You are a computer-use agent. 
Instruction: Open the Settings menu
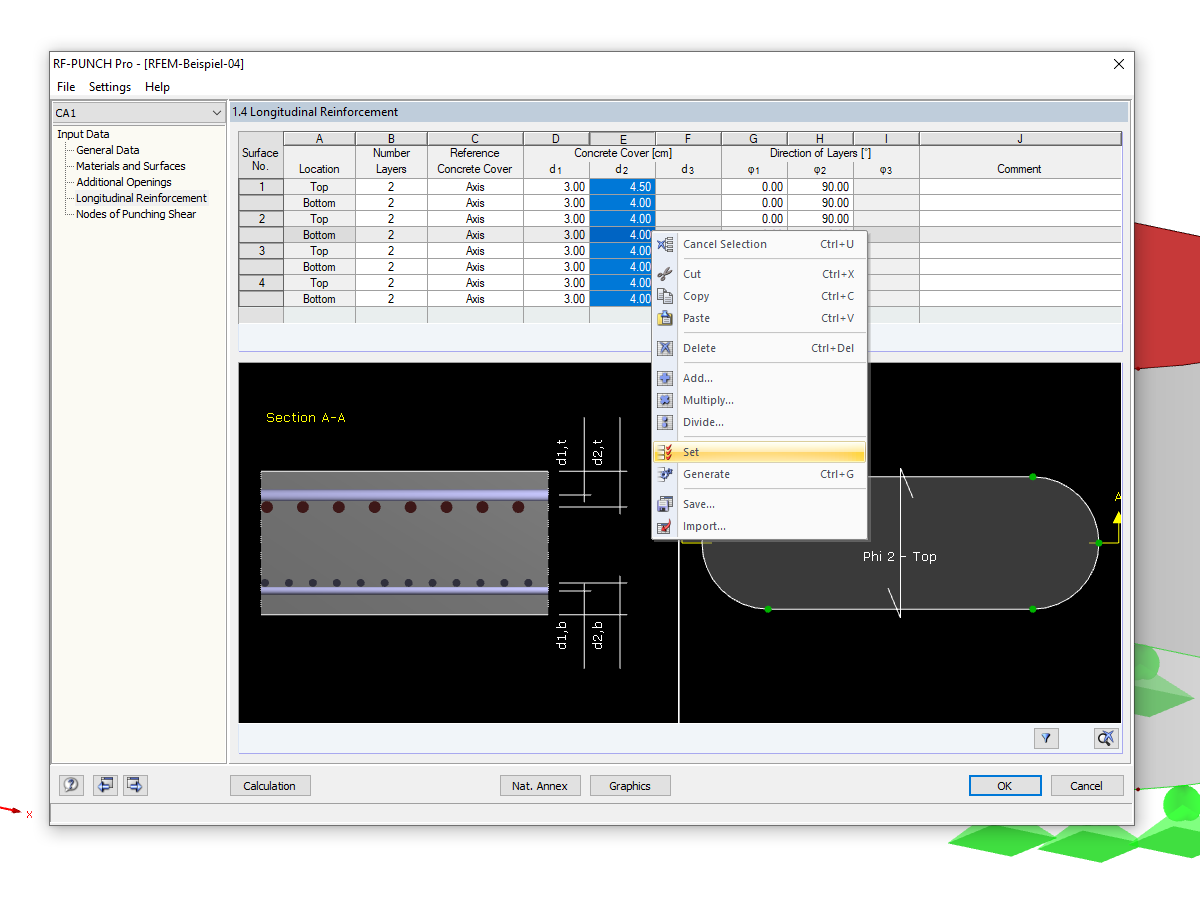110,87
